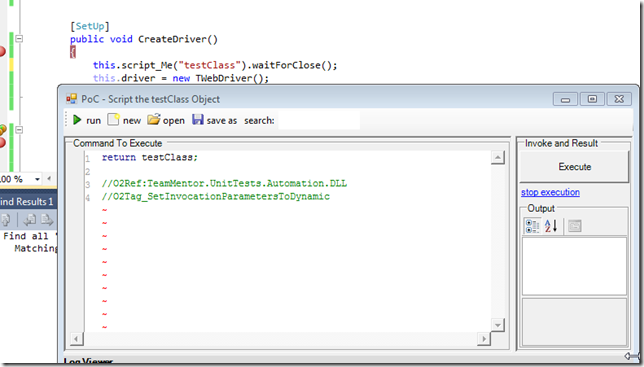Save script as using the floppy disk icon
The height and width of the screenshot is (367, 644).
(x=198, y=119)
